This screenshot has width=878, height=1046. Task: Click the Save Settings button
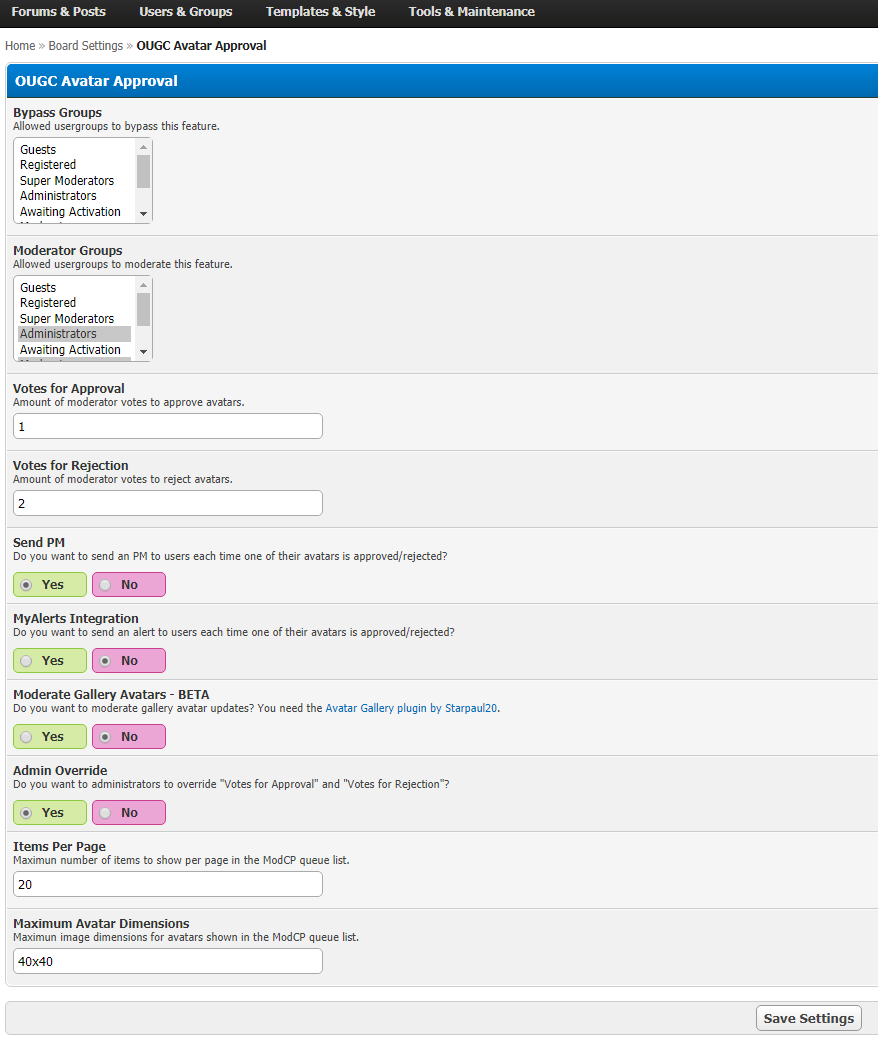tap(809, 1018)
